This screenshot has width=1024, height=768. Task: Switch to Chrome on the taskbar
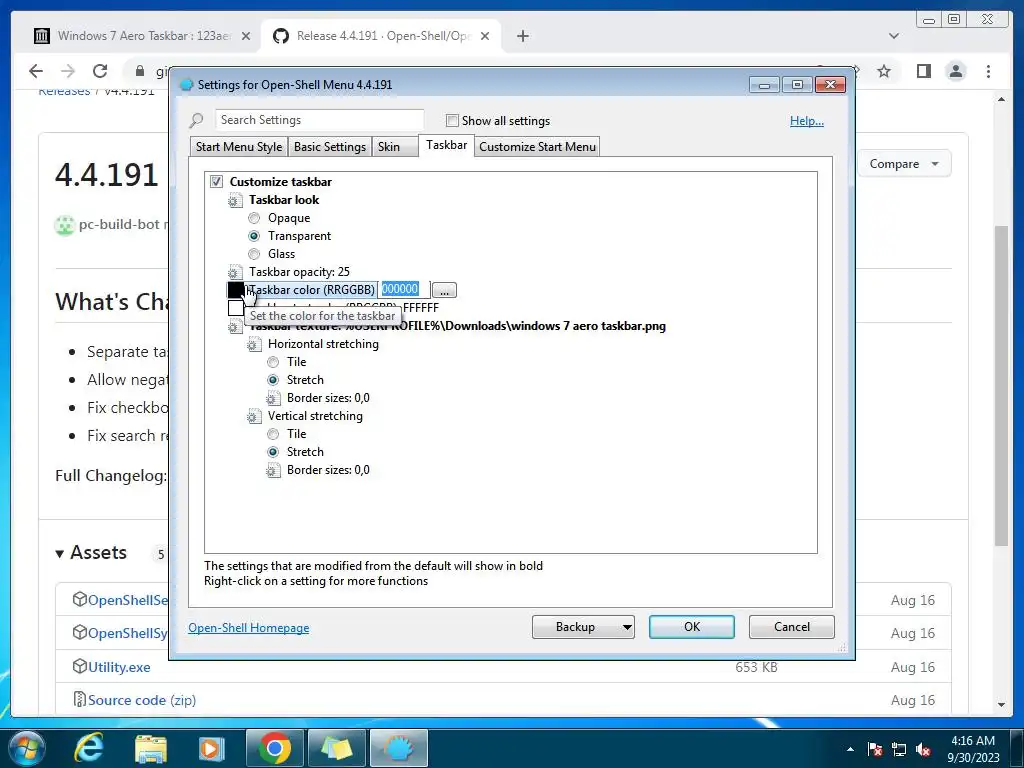(x=275, y=748)
